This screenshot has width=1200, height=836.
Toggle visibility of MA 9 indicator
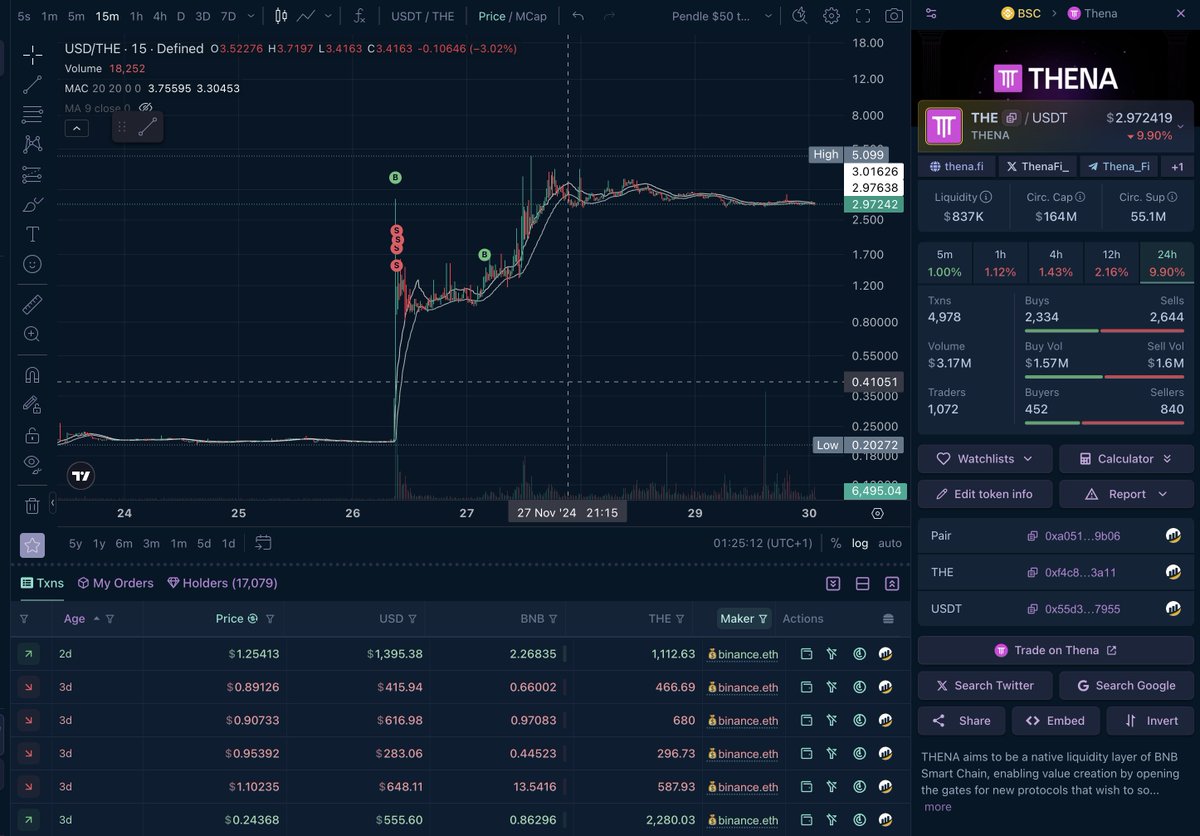(x=145, y=108)
